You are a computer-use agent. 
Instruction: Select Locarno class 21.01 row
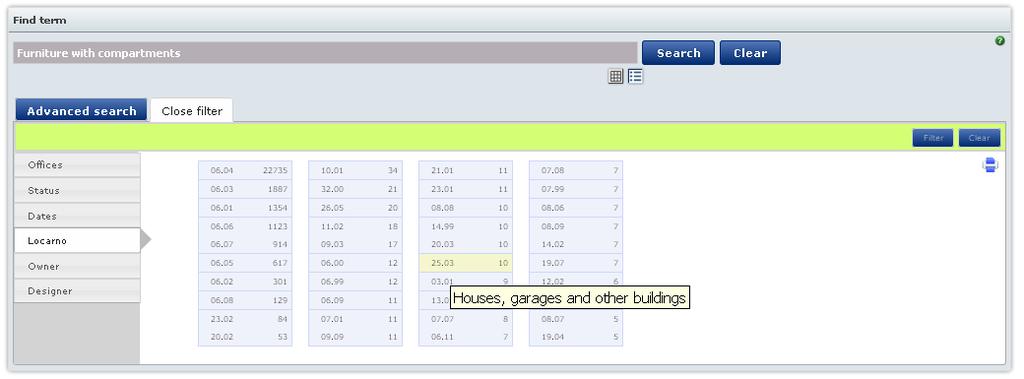point(466,171)
